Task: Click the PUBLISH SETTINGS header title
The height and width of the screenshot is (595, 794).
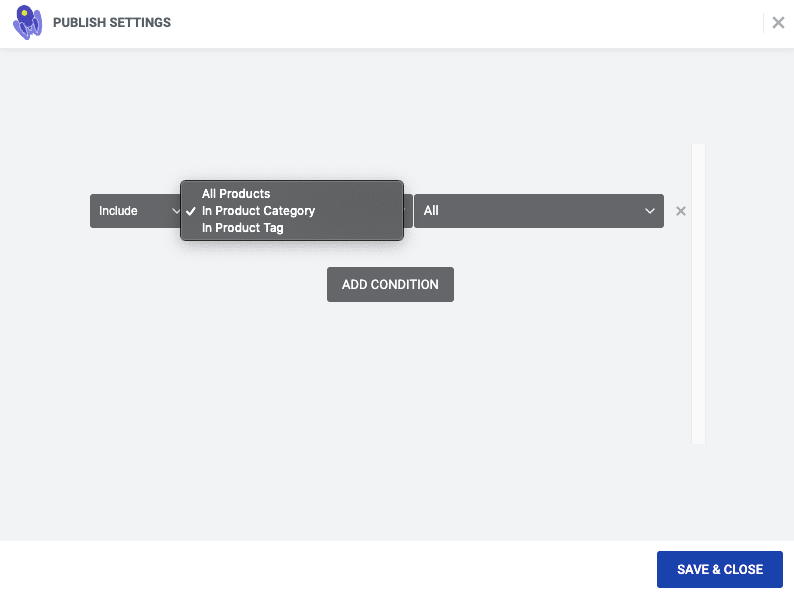Action: pyautogui.click(x=112, y=23)
